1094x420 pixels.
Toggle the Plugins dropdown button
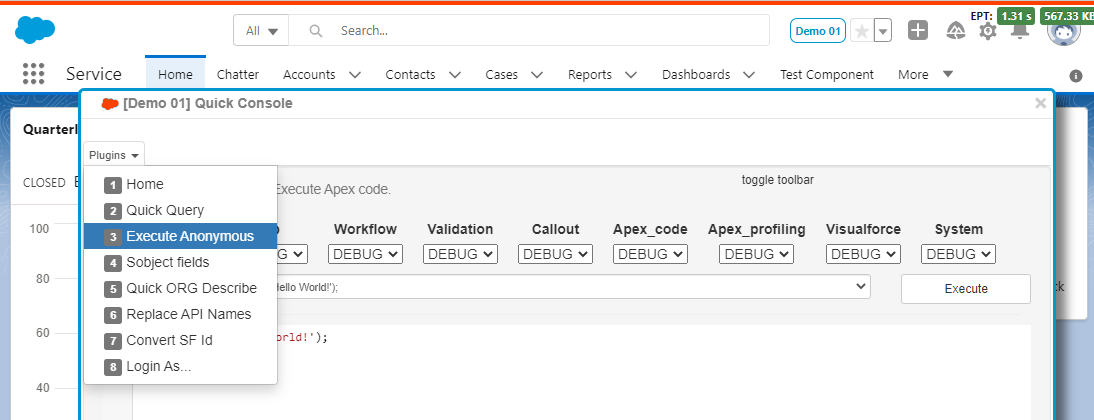[114, 155]
